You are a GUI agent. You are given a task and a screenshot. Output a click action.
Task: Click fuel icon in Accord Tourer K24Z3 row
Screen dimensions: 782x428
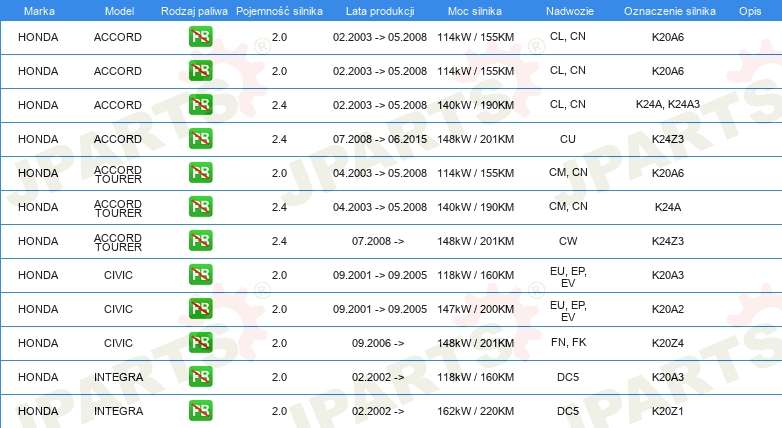[200, 240]
